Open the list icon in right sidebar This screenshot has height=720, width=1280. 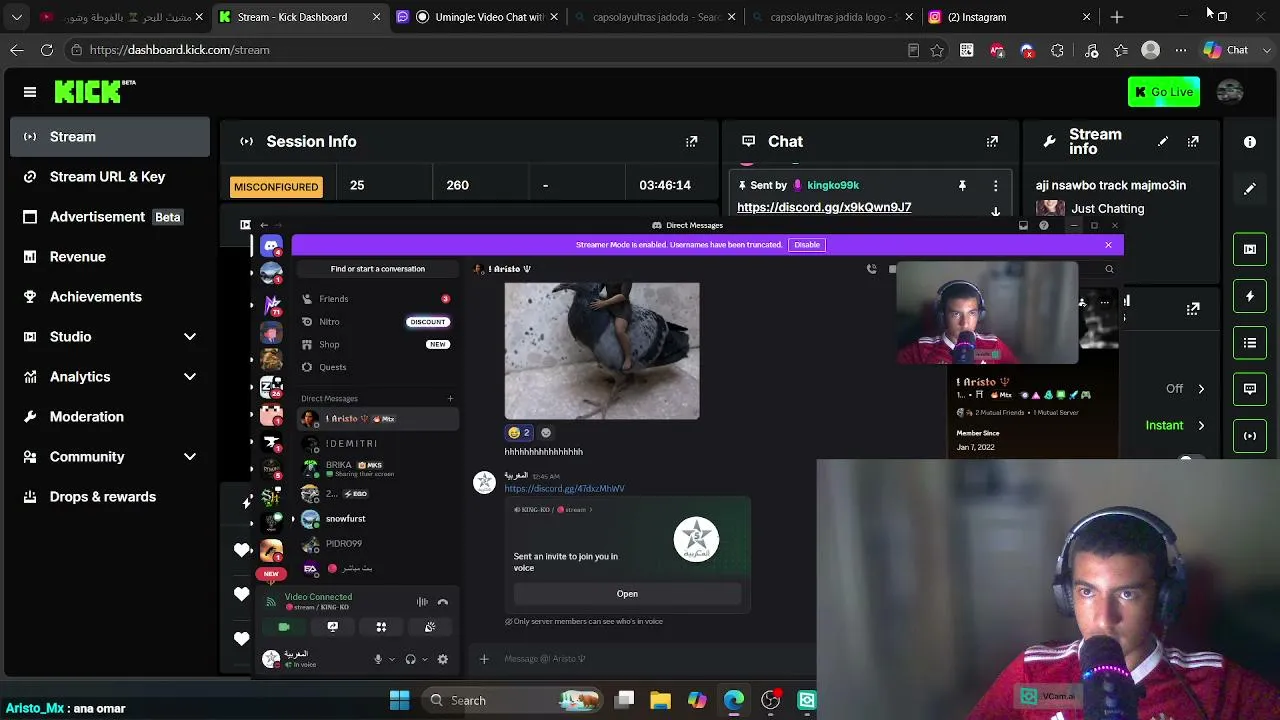pyautogui.click(x=1250, y=343)
